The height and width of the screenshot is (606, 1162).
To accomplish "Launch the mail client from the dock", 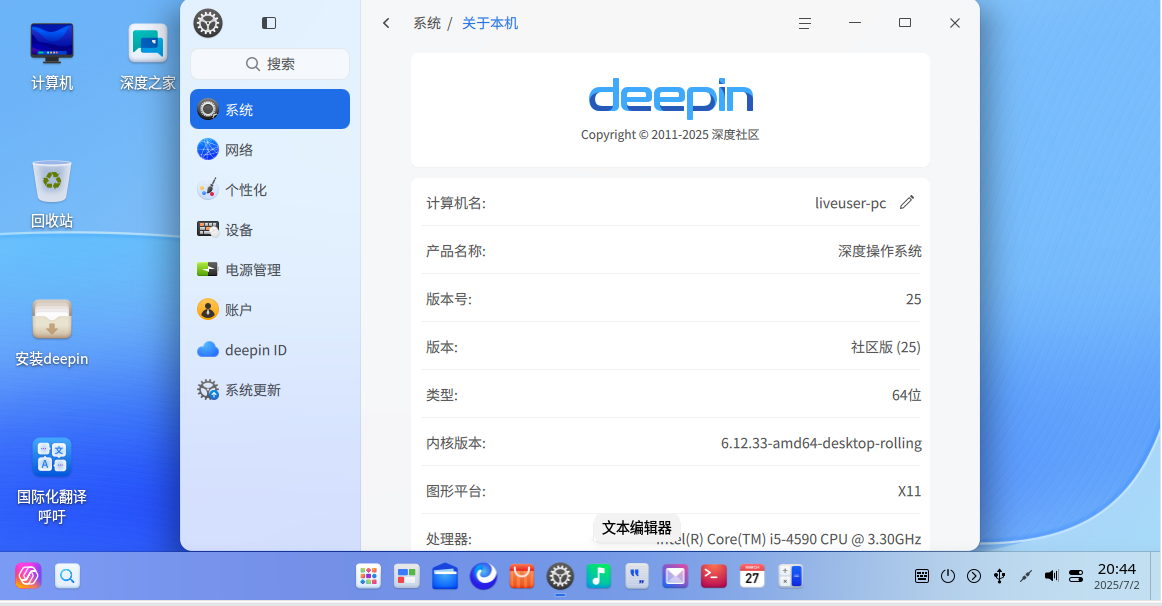I will 675,576.
